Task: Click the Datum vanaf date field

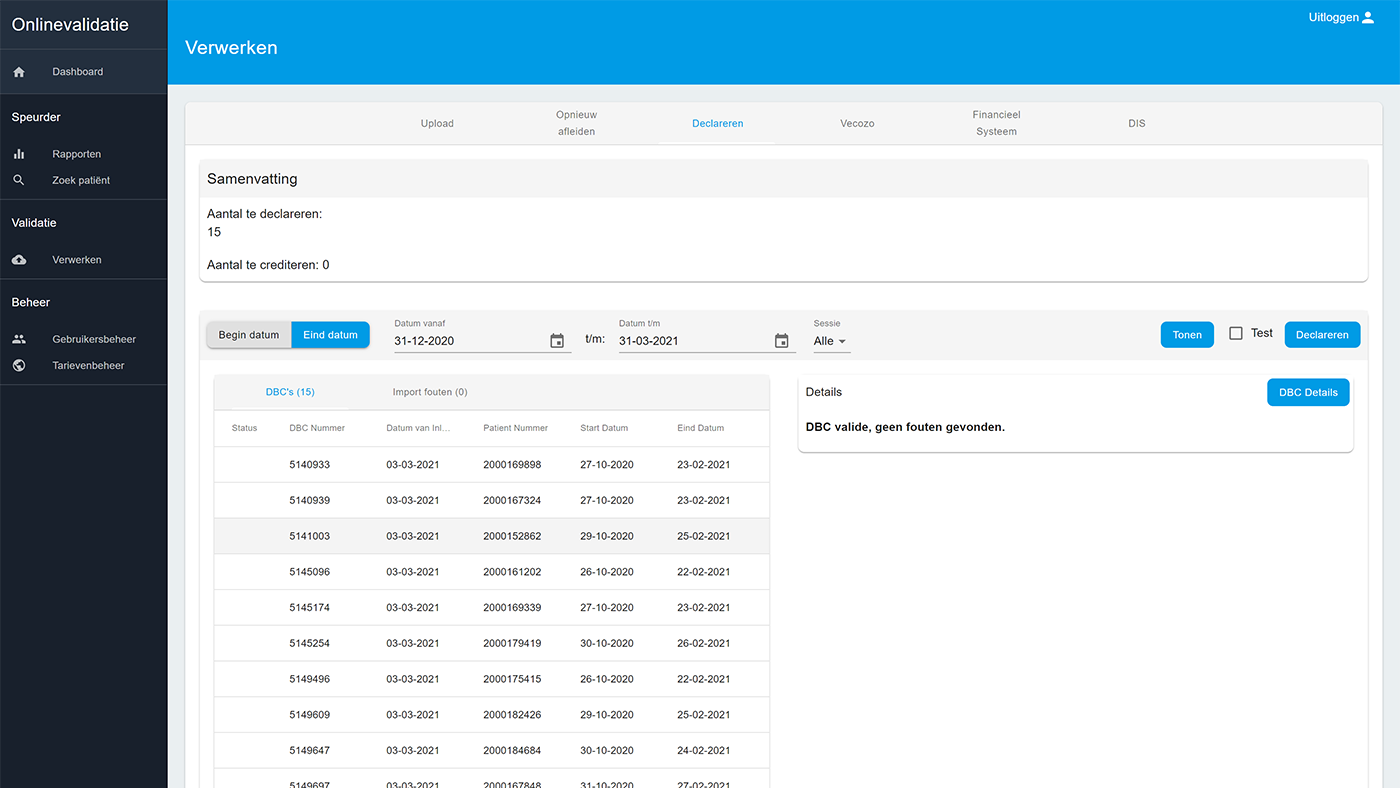Action: tap(468, 341)
